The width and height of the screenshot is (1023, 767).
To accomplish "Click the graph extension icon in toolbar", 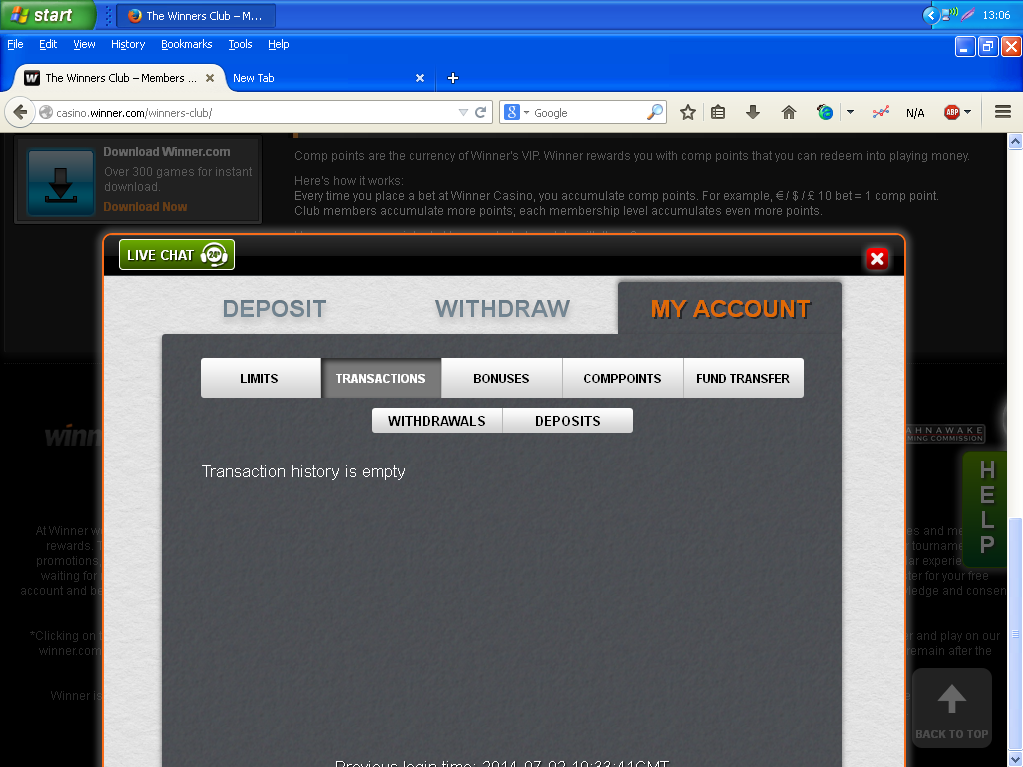I will click(881, 113).
